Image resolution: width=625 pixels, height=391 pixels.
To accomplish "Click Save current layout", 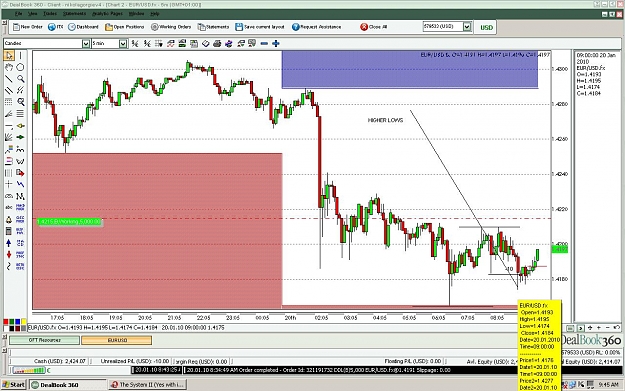I will (x=260, y=27).
